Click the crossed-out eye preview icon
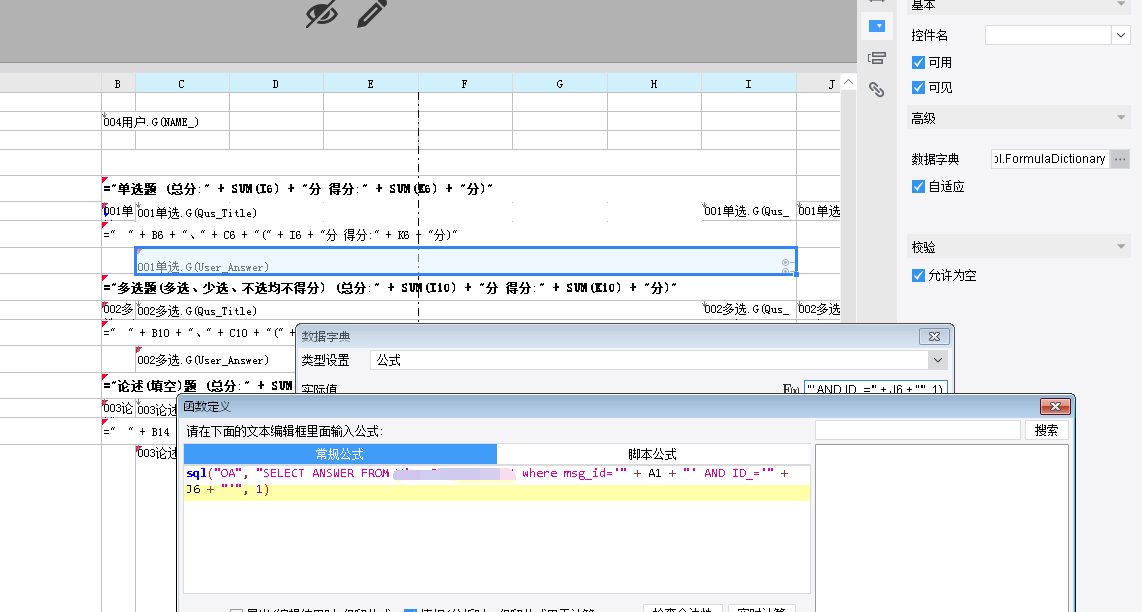Screen dimensions: 1142x612 click(321, 13)
